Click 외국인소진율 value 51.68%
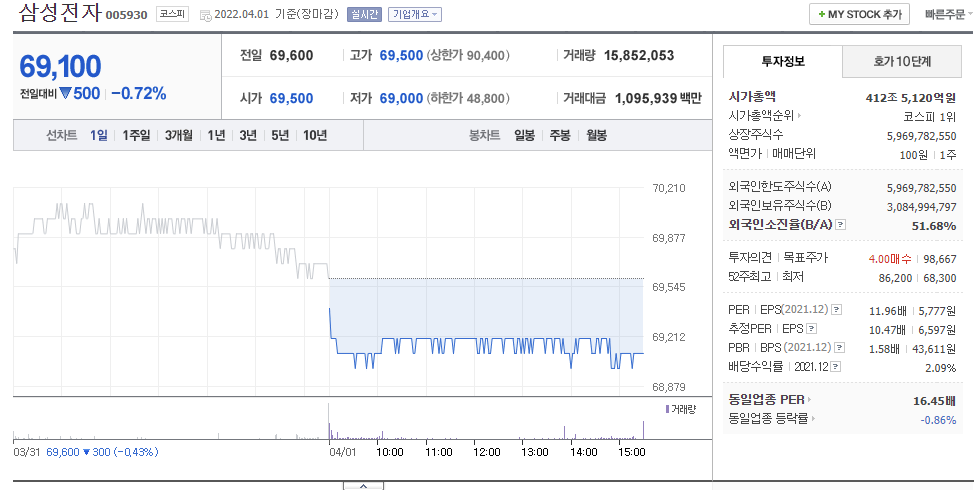The height and width of the screenshot is (490, 977). pyautogui.click(x=934, y=226)
